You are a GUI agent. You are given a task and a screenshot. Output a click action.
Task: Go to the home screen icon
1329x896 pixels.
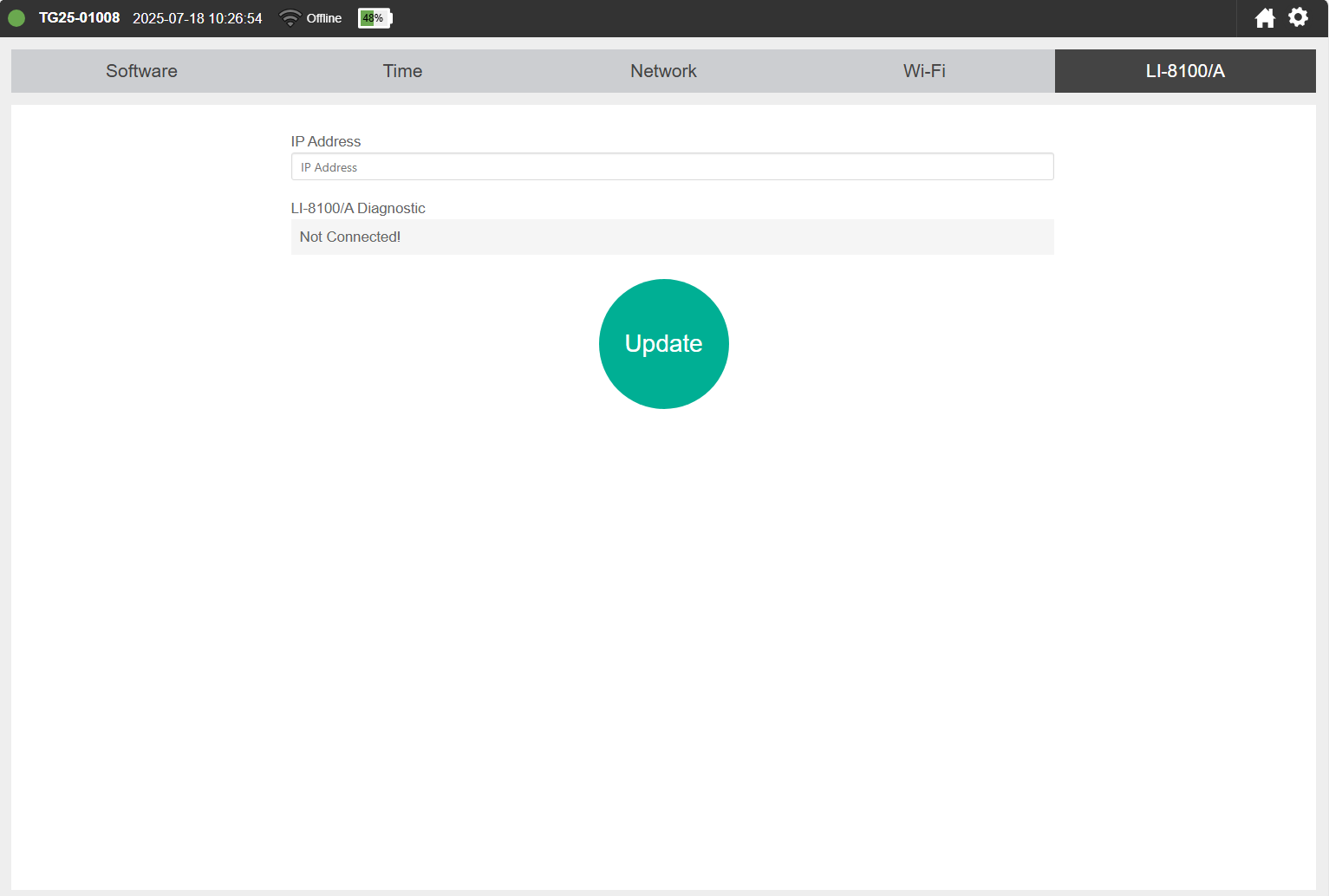click(x=1265, y=18)
